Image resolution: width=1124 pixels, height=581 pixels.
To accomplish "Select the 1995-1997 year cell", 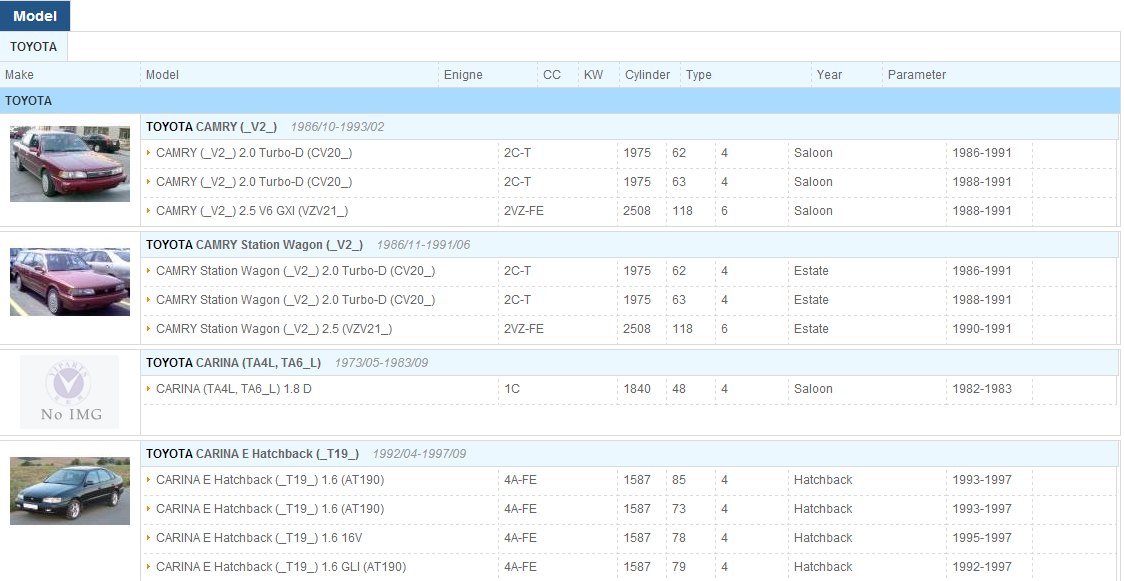I will 982,538.
